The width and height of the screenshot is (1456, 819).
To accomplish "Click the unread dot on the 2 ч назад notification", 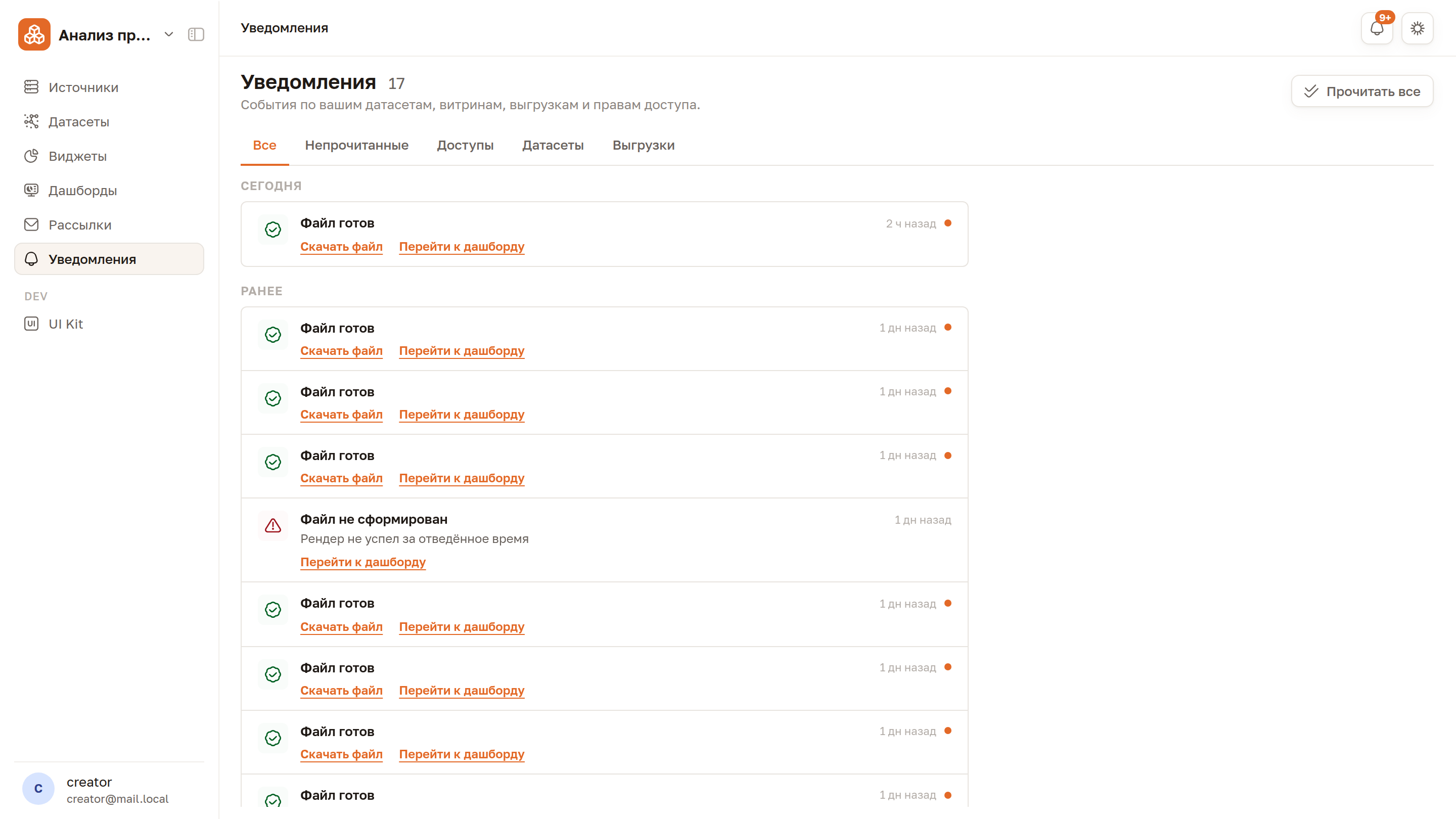I will coord(948,222).
